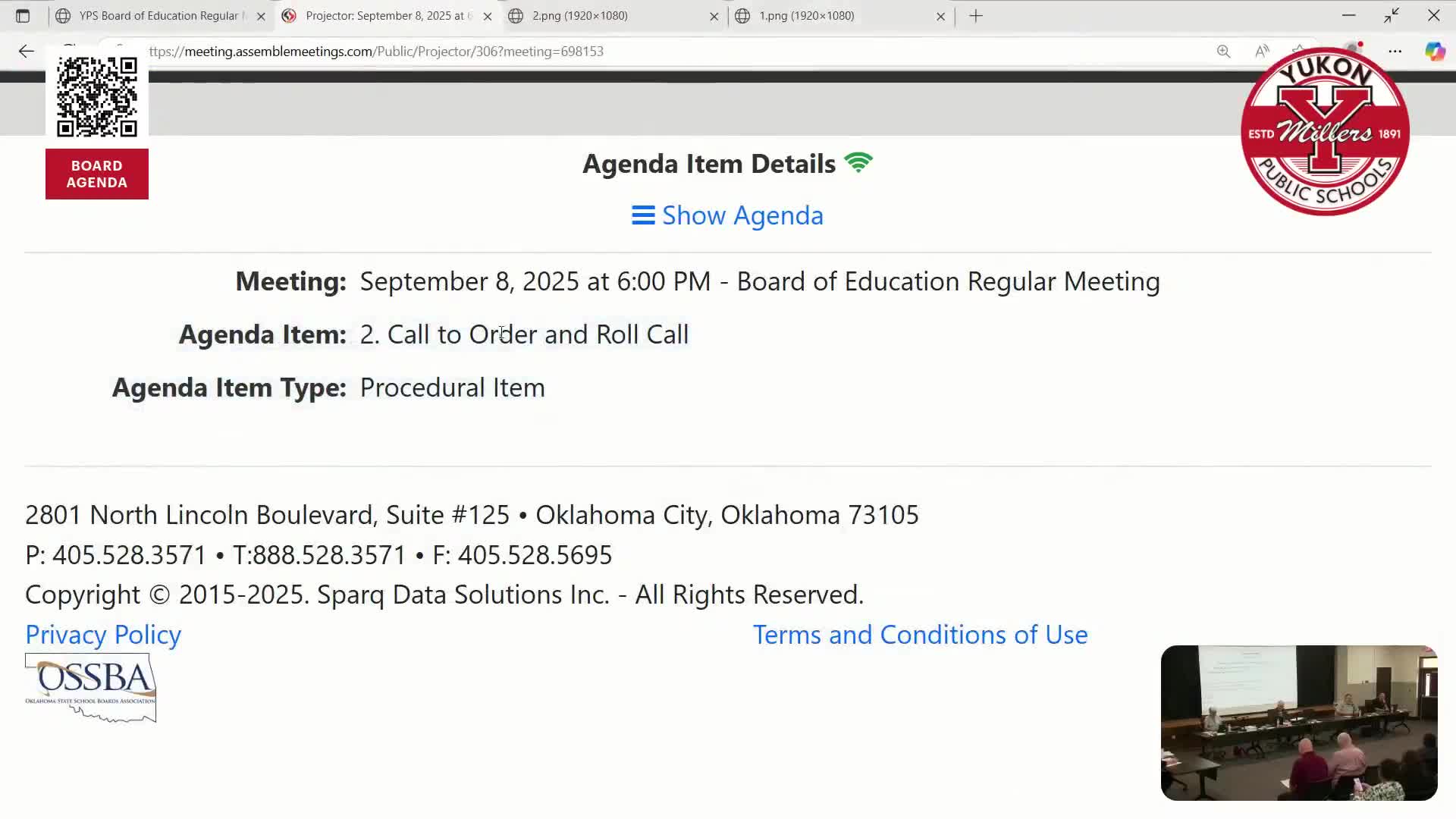
Task: Click the browser back arrow
Action: point(26,52)
